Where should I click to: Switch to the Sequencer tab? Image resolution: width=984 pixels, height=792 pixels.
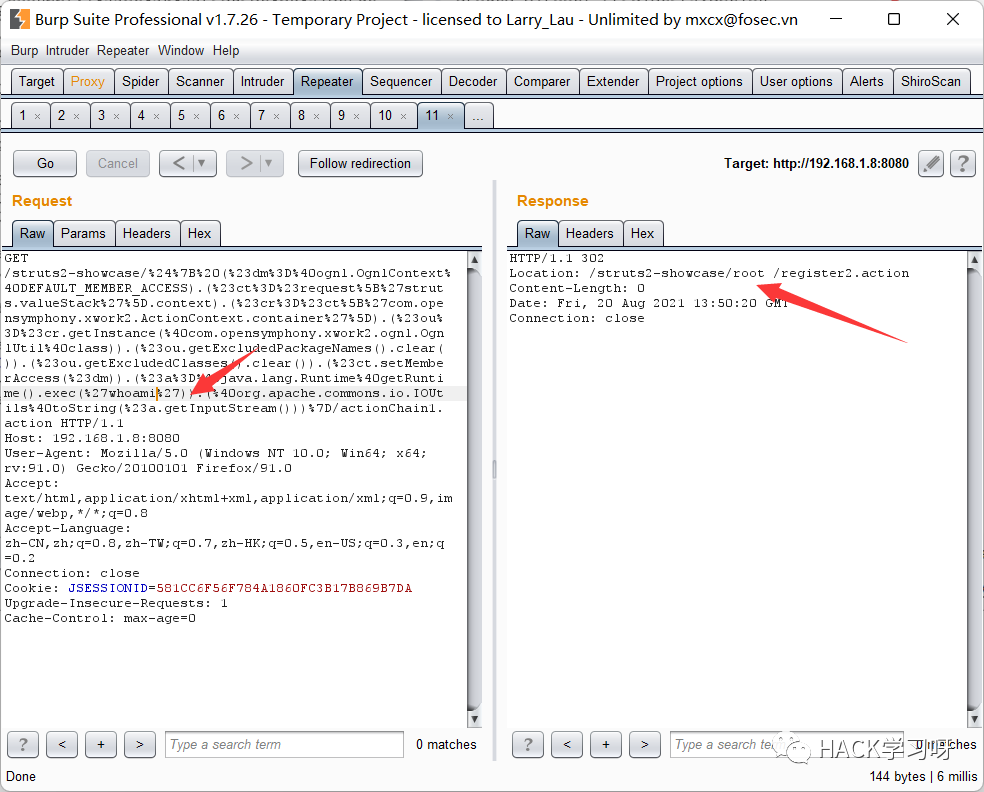pos(401,82)
